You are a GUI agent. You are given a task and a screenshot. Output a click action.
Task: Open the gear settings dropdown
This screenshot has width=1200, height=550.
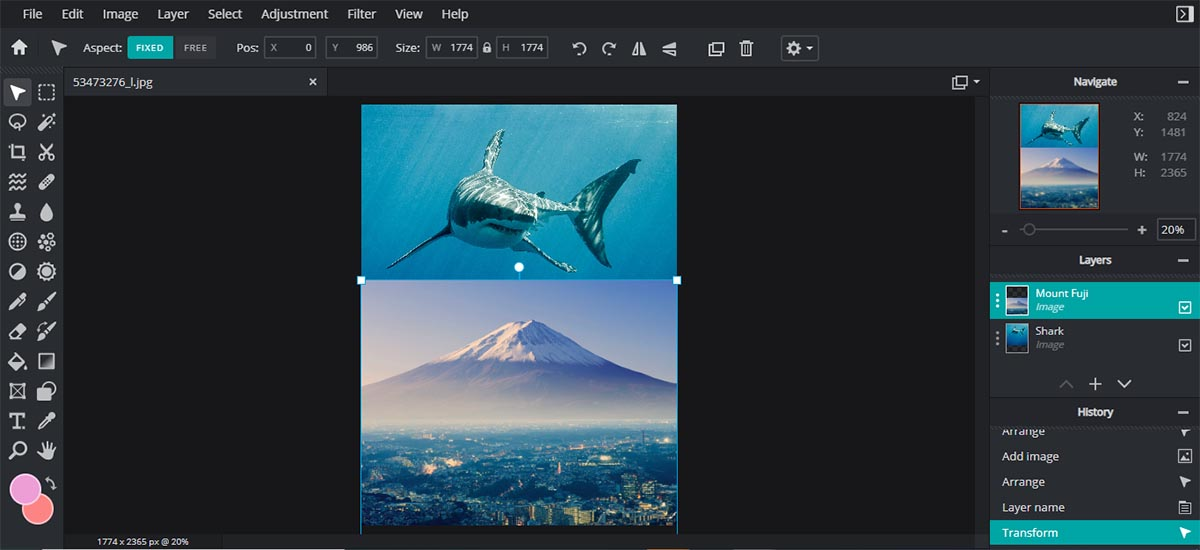(800, 48)
